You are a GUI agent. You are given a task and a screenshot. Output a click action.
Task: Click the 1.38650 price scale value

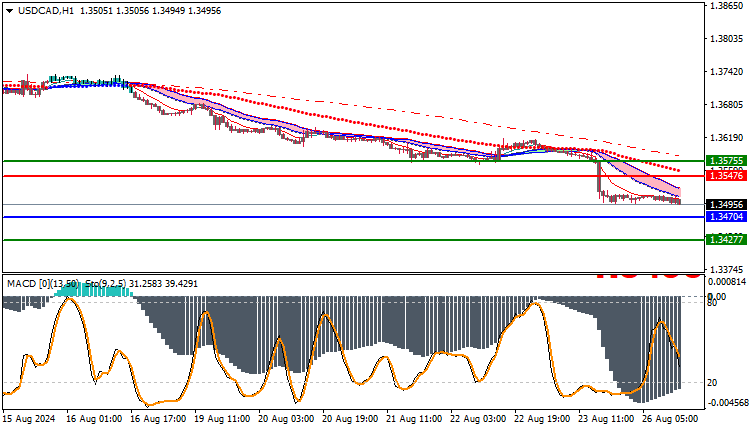tap(727, 6)
